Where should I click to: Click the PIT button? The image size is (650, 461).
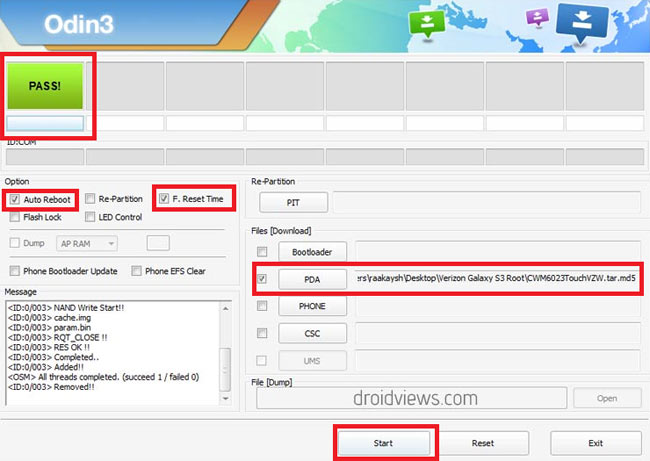(293, 203)
